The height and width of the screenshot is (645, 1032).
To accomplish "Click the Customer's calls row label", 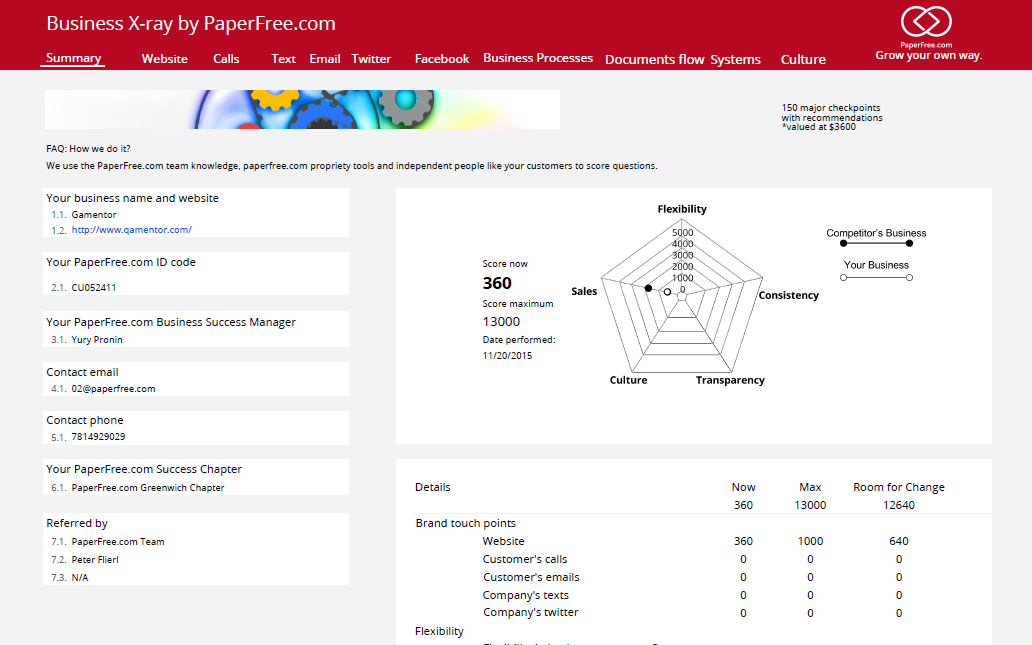I will (525, 559).
